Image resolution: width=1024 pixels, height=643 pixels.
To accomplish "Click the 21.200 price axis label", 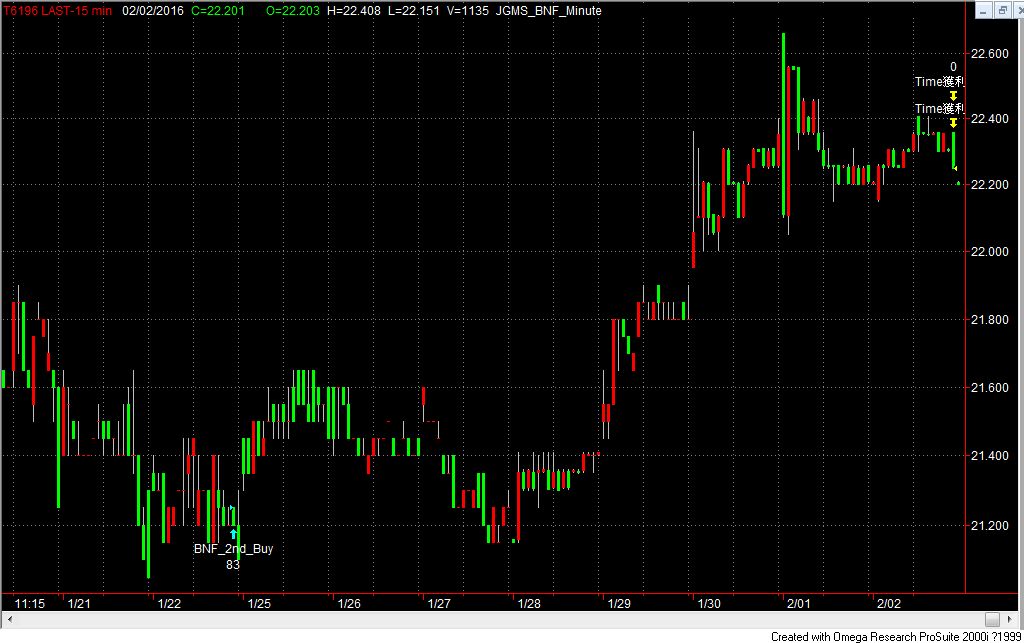I will [989, 525].
